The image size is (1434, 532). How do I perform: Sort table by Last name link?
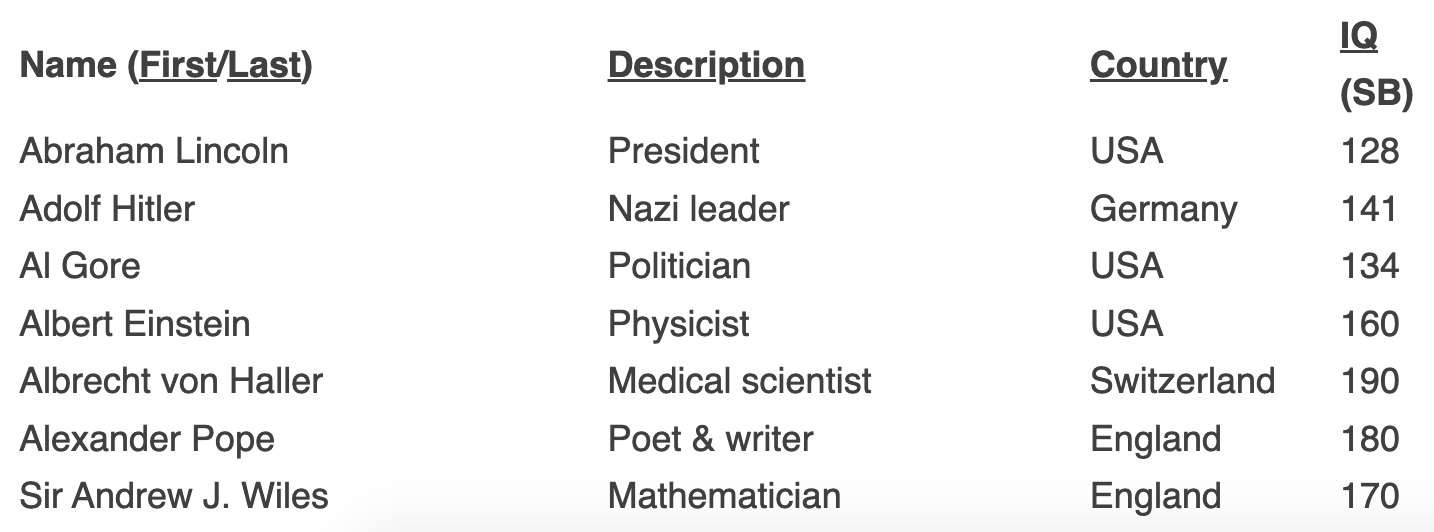(264, 65)
